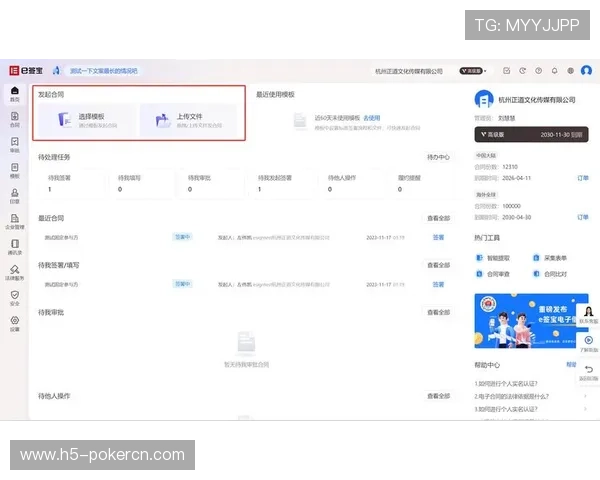Open 合同审查 tool
The width and height of the screenshot is (600, 480).
493,274
